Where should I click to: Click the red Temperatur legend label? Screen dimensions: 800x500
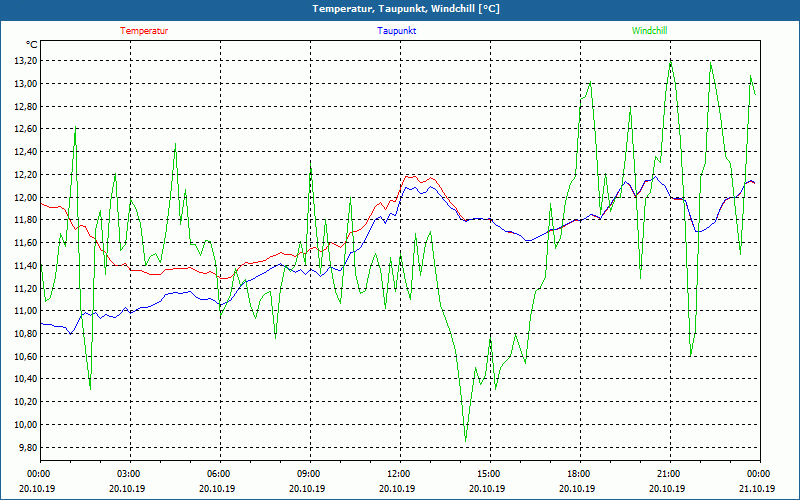pyautogui.click(x=144, y=31)
